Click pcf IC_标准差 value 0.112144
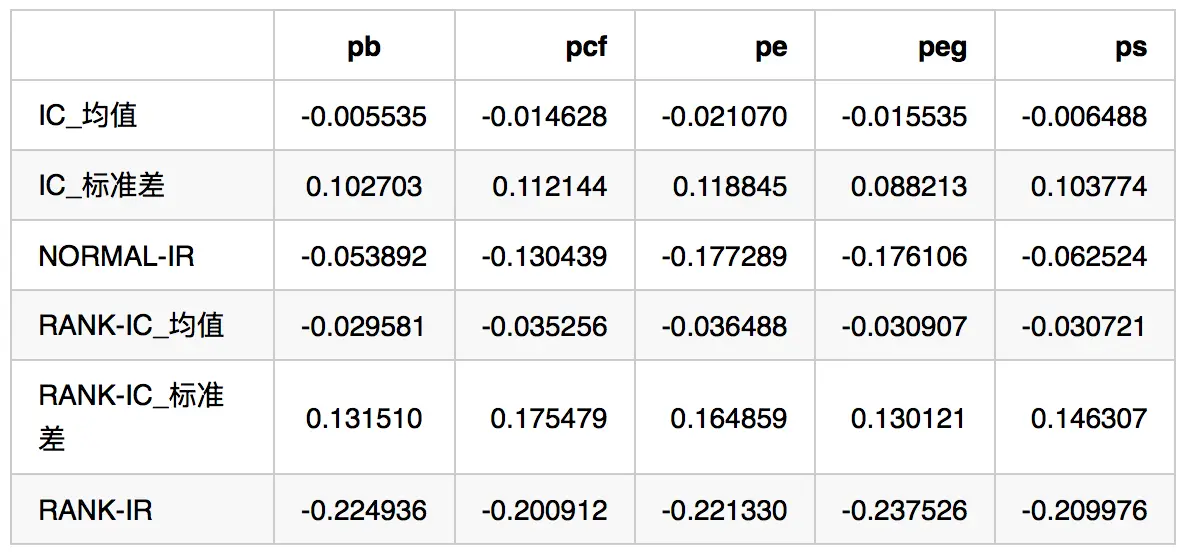The image size is (1184, 554). click(549, 186)
